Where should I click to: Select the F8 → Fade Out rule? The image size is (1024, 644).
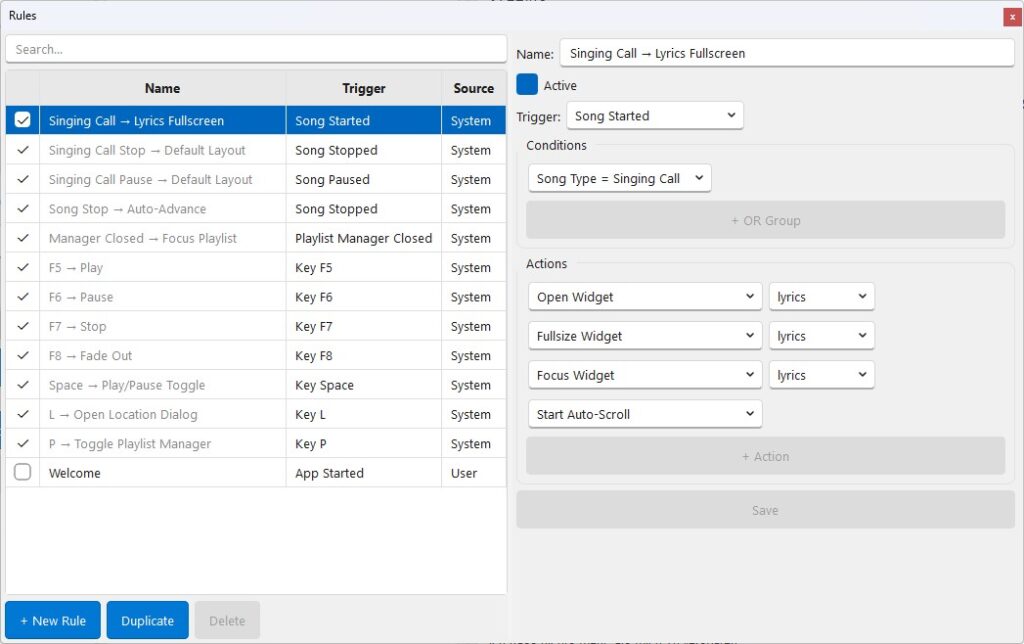[160, 356]
